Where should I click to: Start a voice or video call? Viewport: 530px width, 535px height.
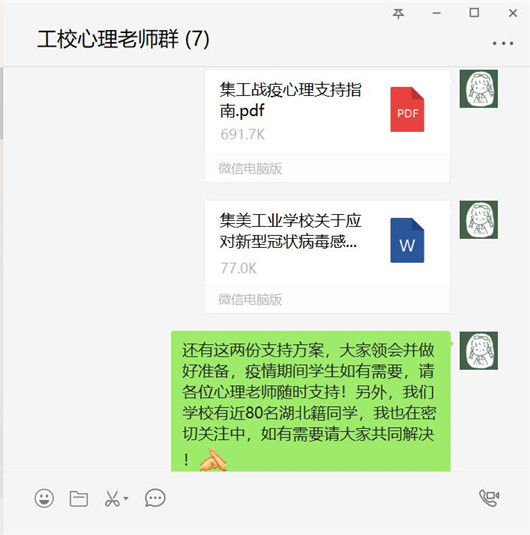(x=489, y=498)
